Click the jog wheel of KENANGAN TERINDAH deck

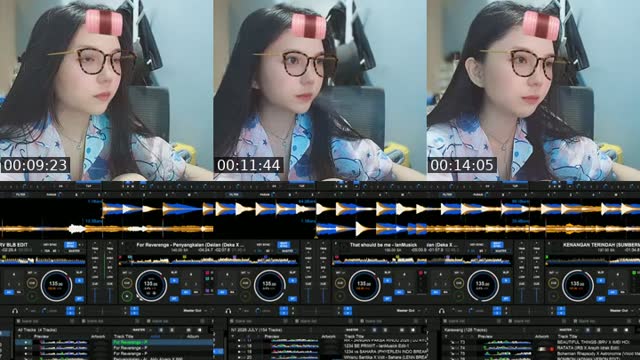578,285
